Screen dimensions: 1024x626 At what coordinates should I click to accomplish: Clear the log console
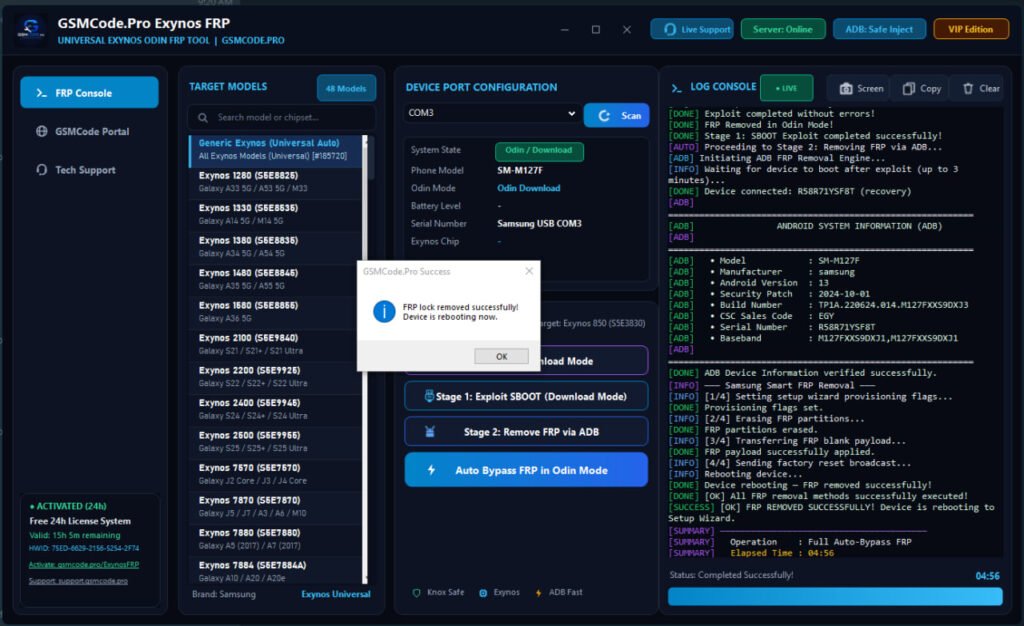pyautogui.click(x=980, y=88)
